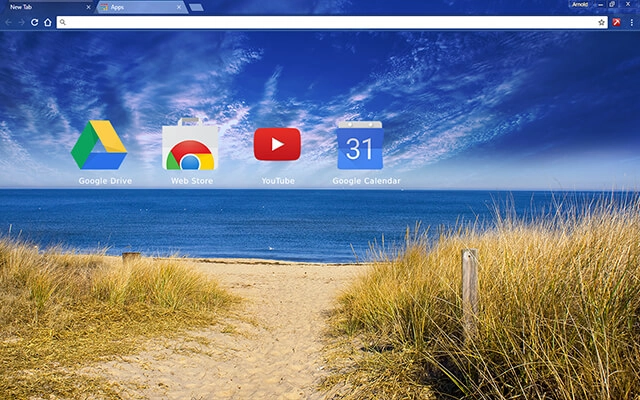Open the Chrome three-dot menu
Screen dimensions: 640x400
click(x=631, y=22)
